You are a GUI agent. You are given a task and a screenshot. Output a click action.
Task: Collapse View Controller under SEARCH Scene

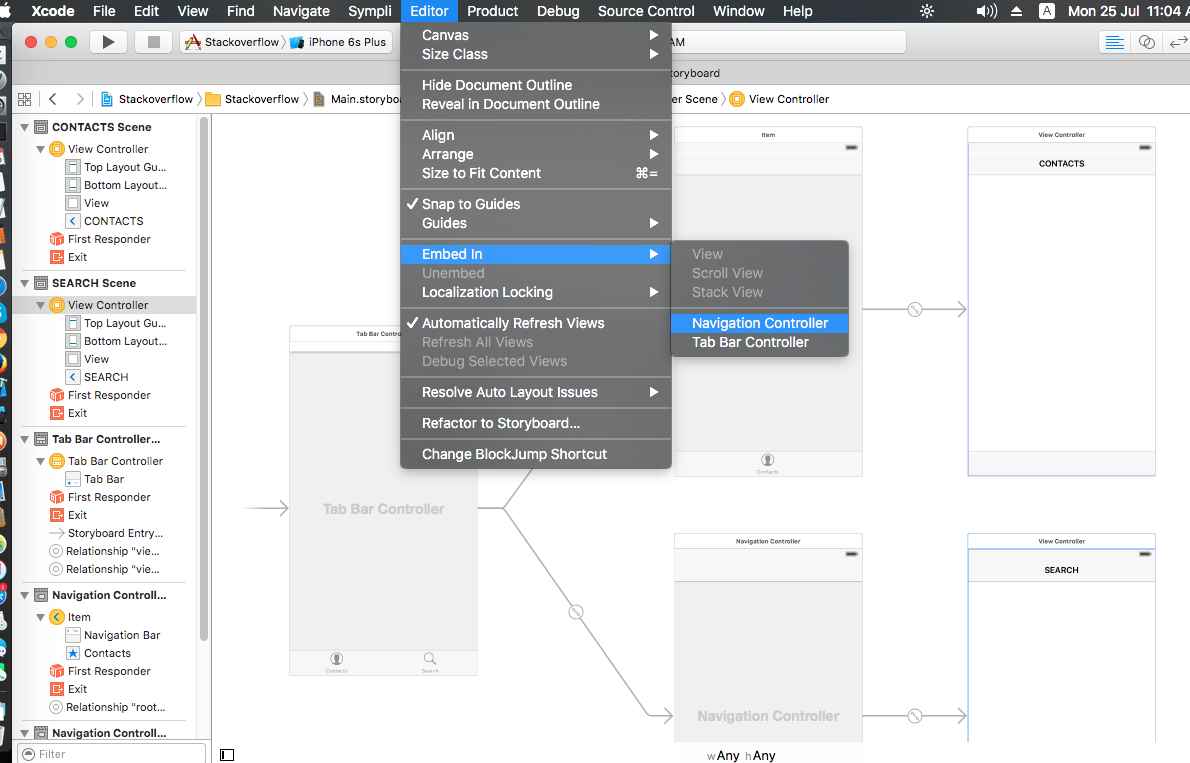[x=40, y=305]
